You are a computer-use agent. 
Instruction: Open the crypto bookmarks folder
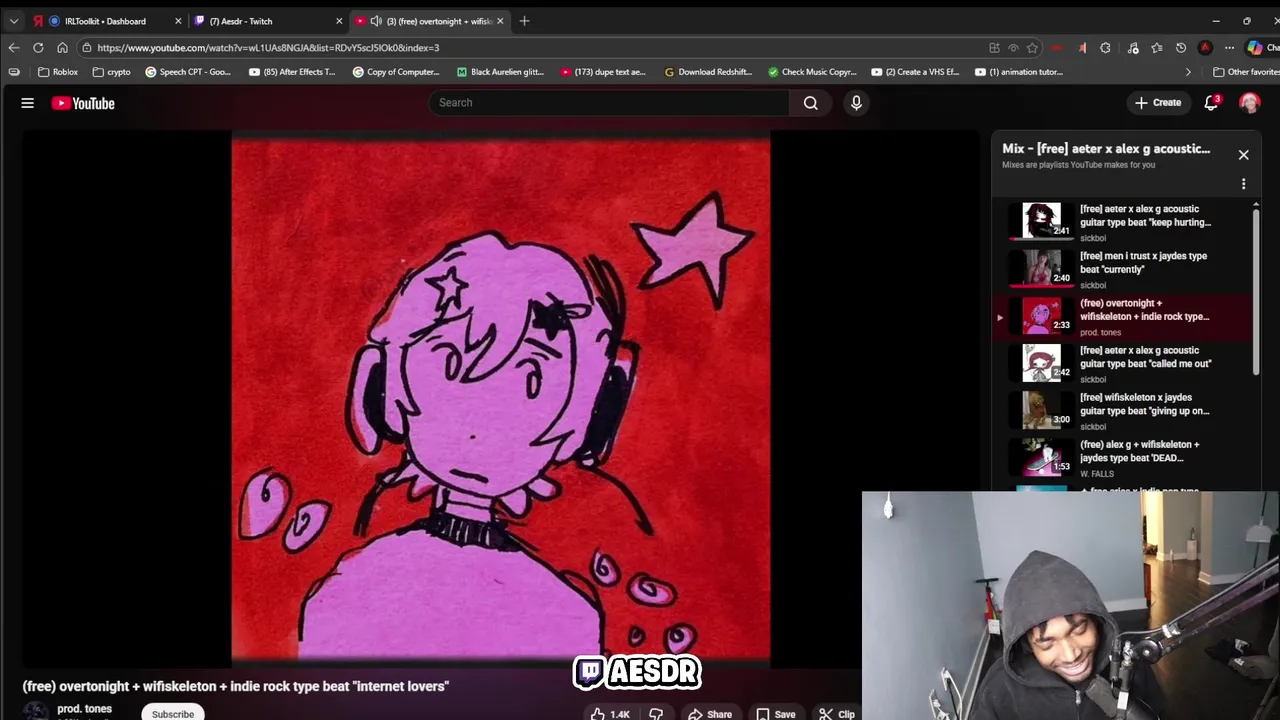coord(111,72)
